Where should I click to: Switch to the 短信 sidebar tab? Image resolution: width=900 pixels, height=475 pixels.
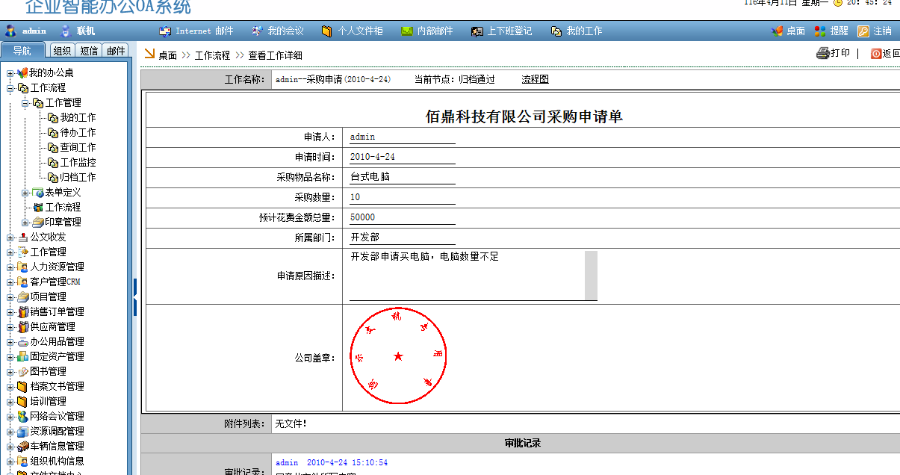[x=89, y=51]
